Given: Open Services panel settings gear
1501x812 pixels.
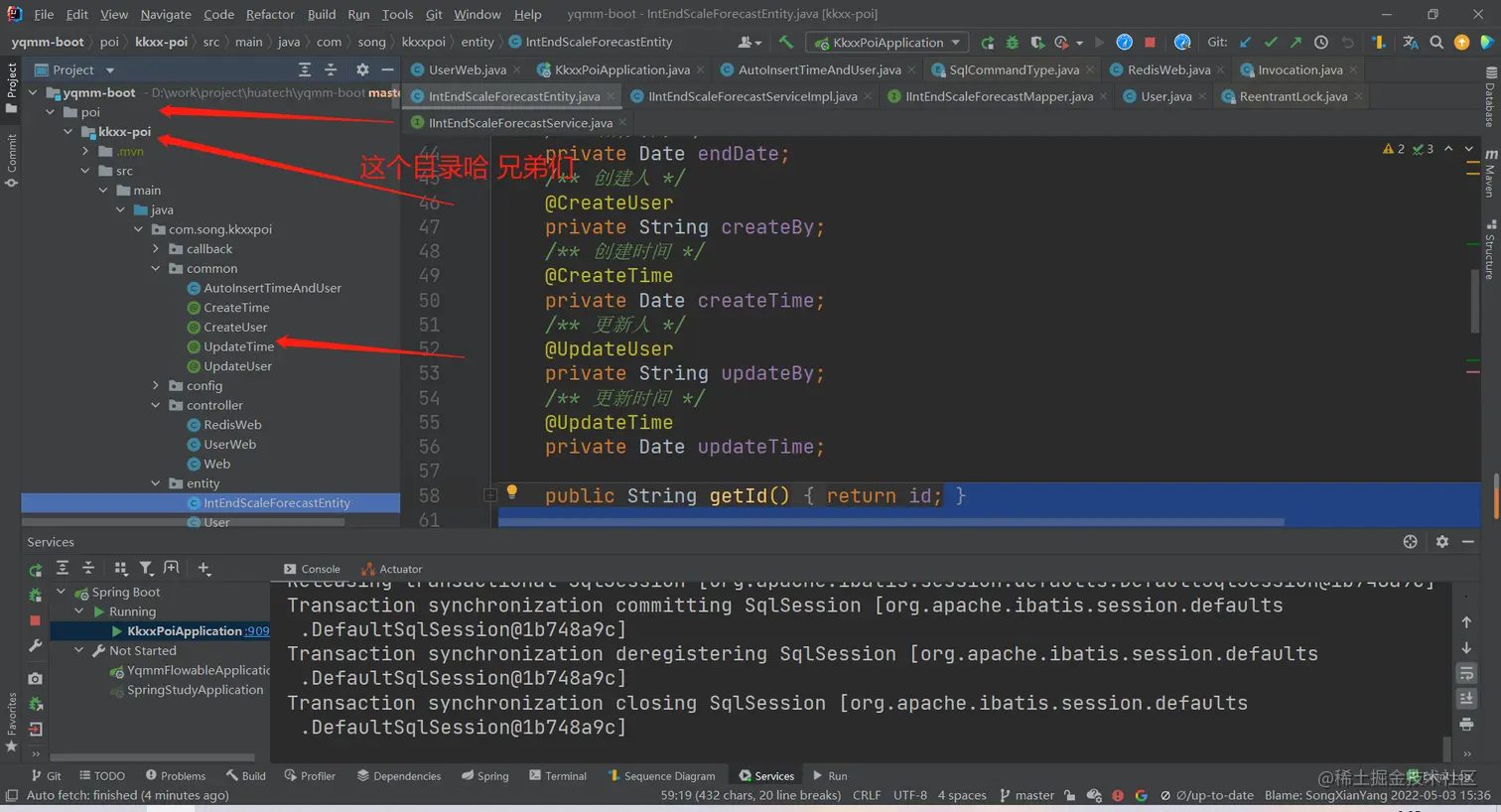Looking at the screenshot, I should (x=1441, y=541).
